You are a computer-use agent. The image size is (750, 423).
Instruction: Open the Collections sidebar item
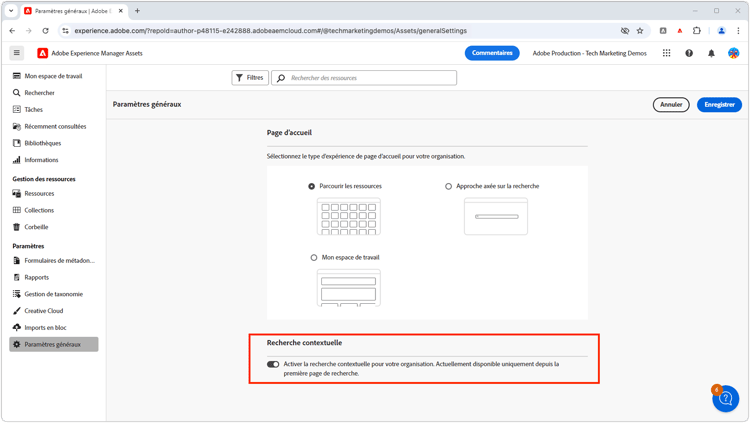click(54, 210)
